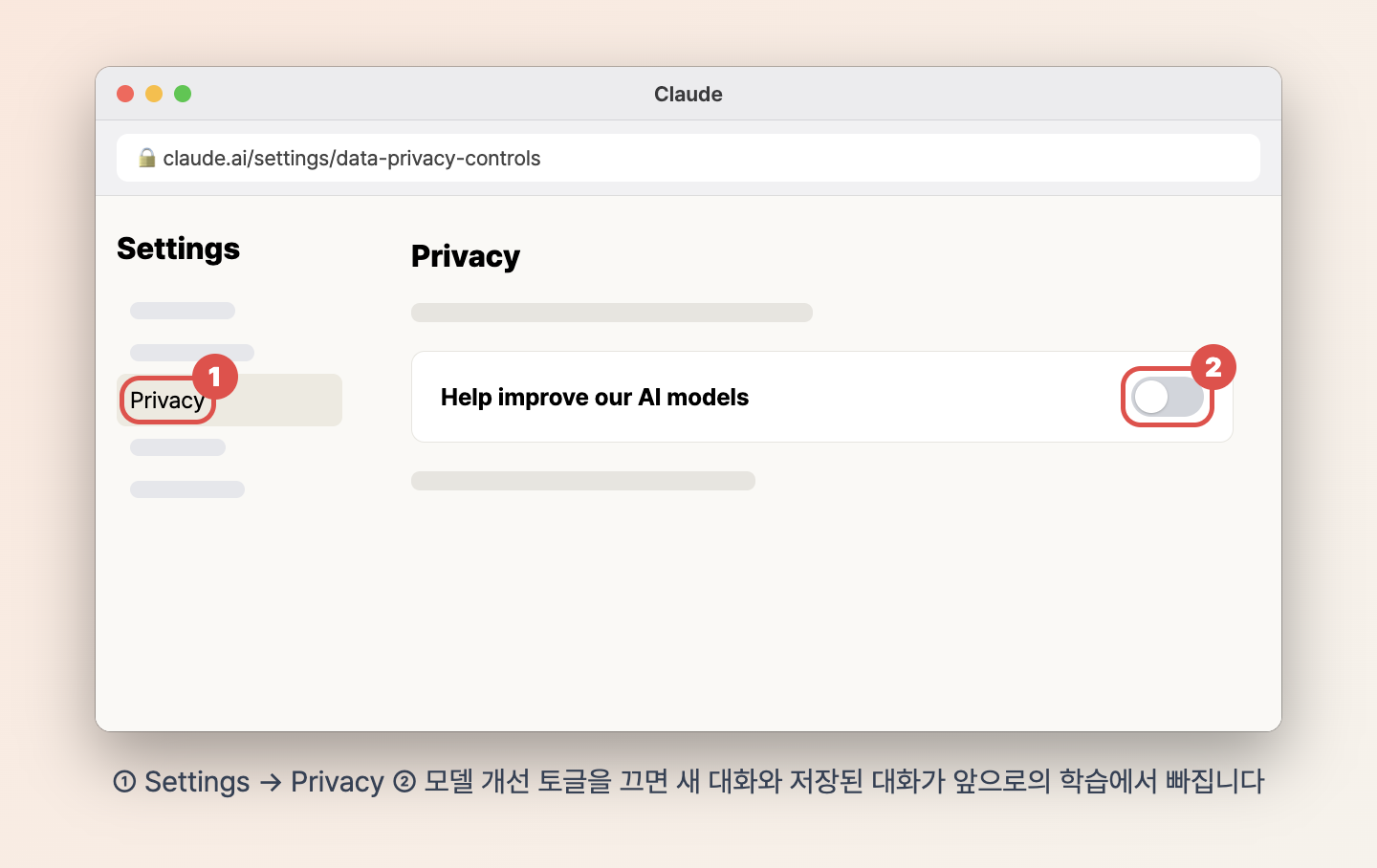
Task: Click the Claude window title
Action: click(688, 94)
